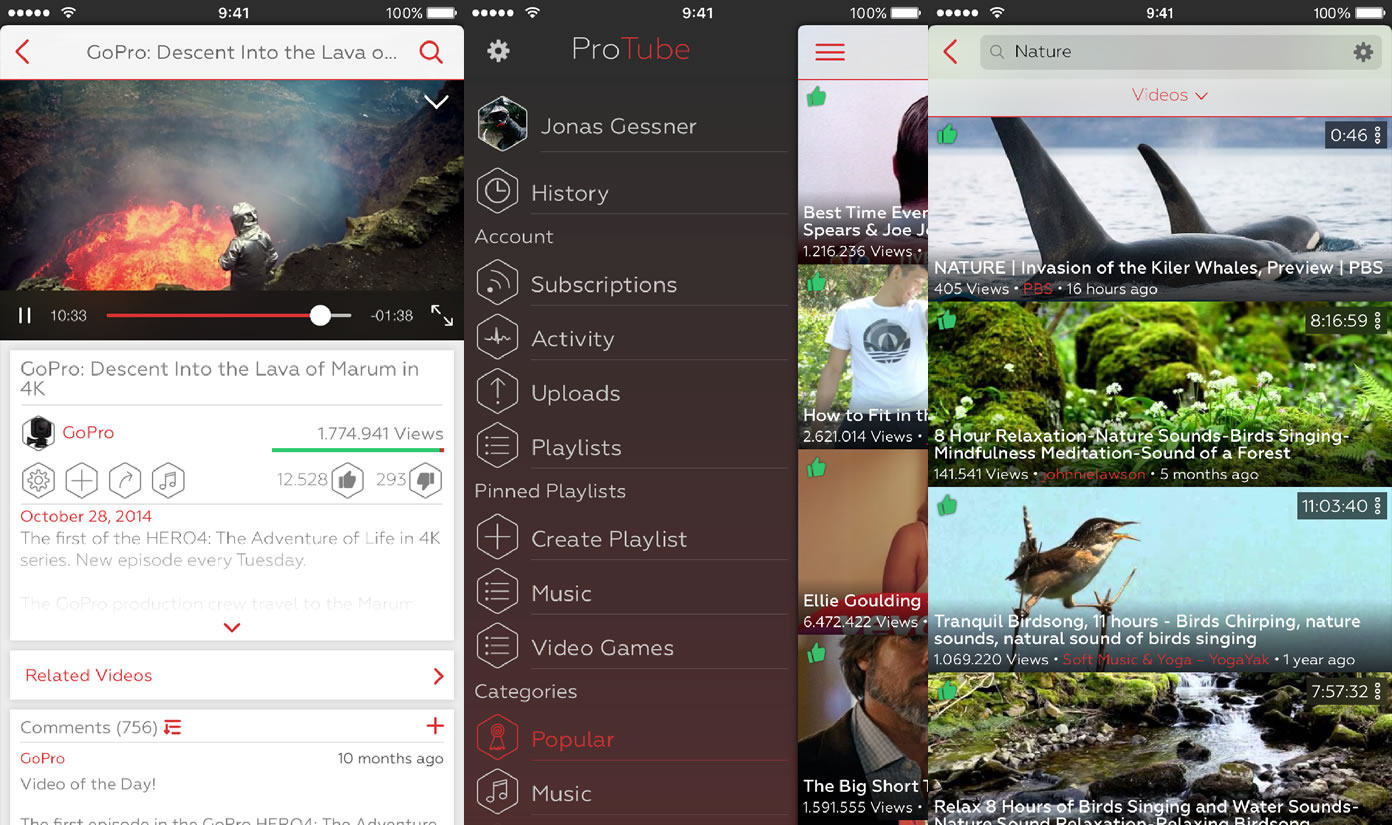Open Soft Music & Yoga channel link
The height and width of the screenshot is (825, 1392).
tap(1165, 659)
